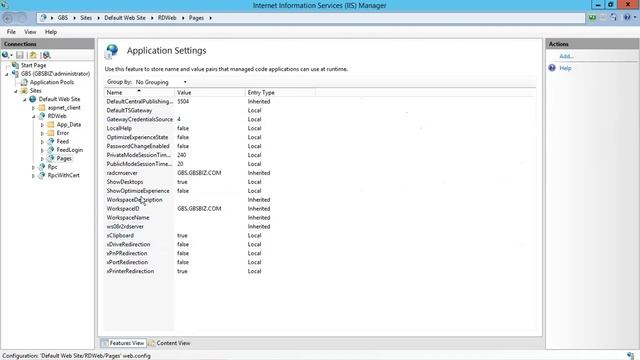Open the View menu

click(x=30, y=32)
